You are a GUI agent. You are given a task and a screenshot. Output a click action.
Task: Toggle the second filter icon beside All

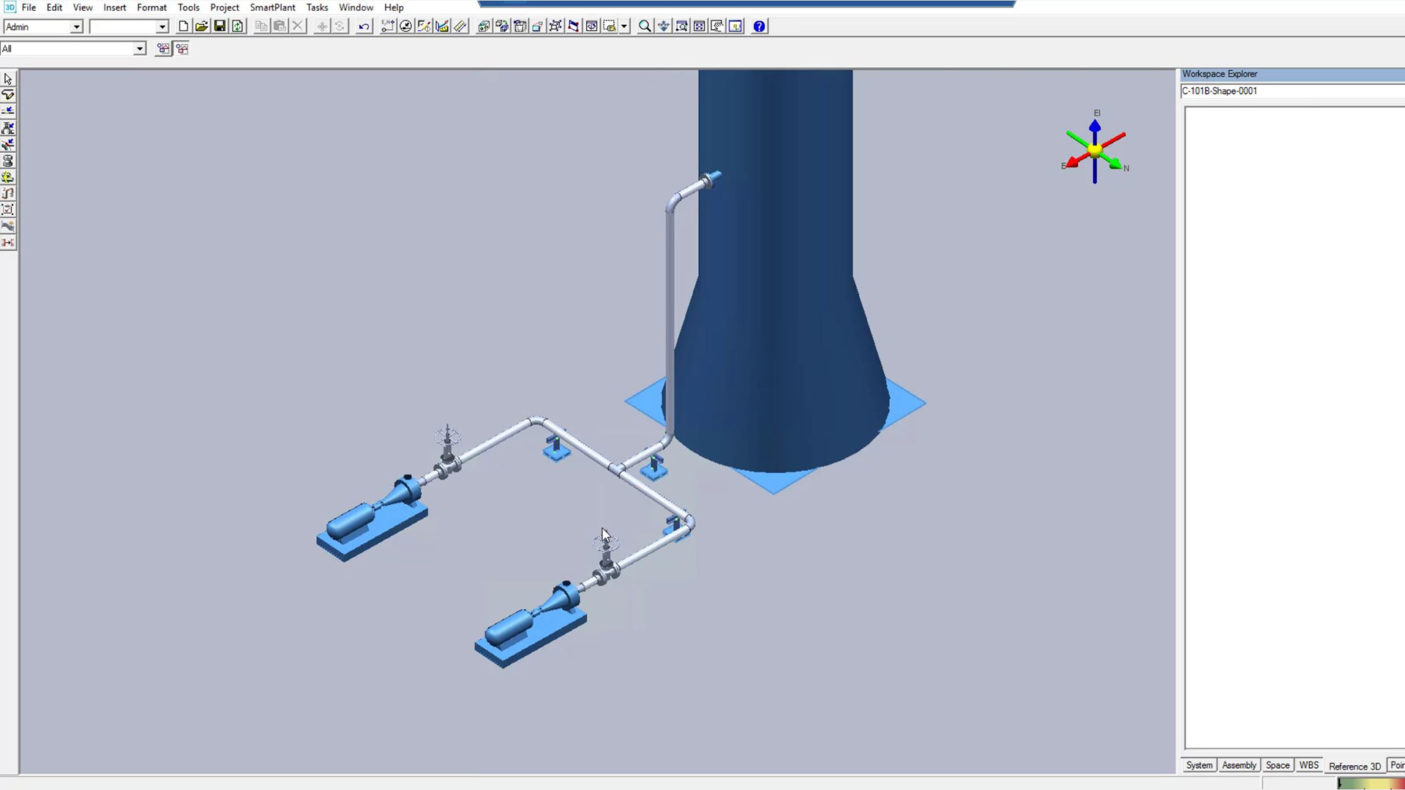click(182, 49)
